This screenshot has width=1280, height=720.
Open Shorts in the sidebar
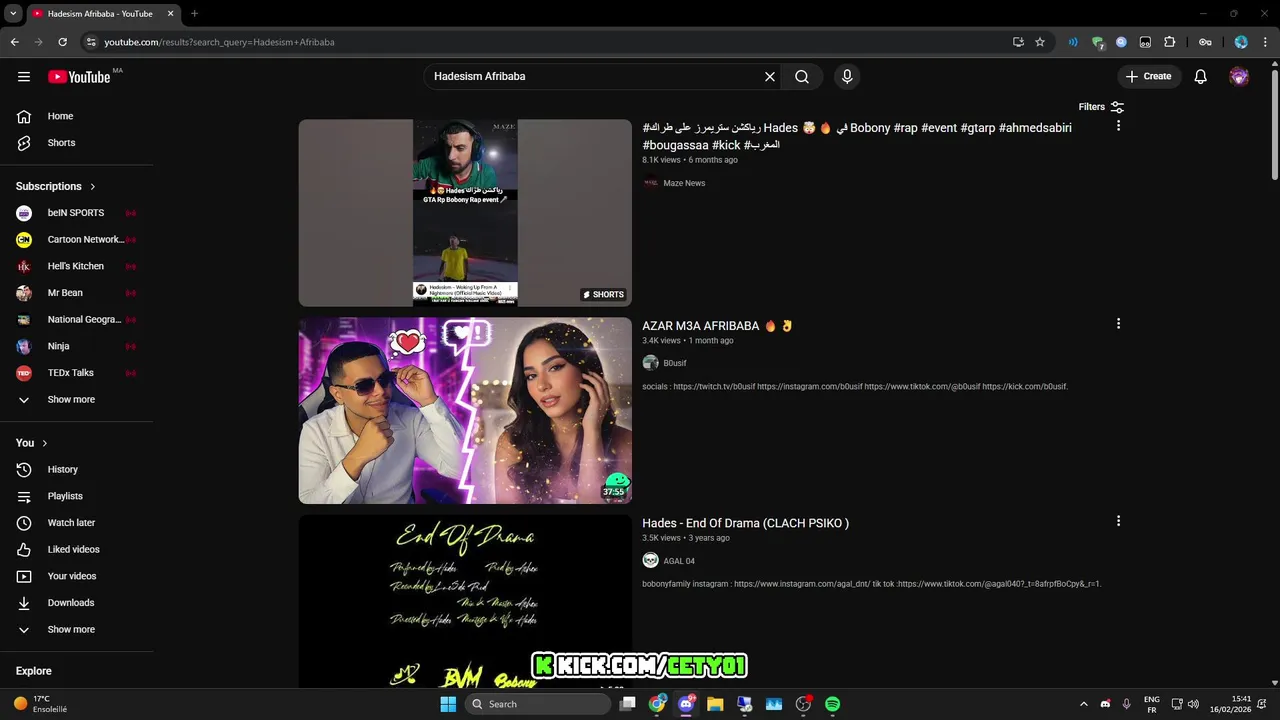point(76,143)
